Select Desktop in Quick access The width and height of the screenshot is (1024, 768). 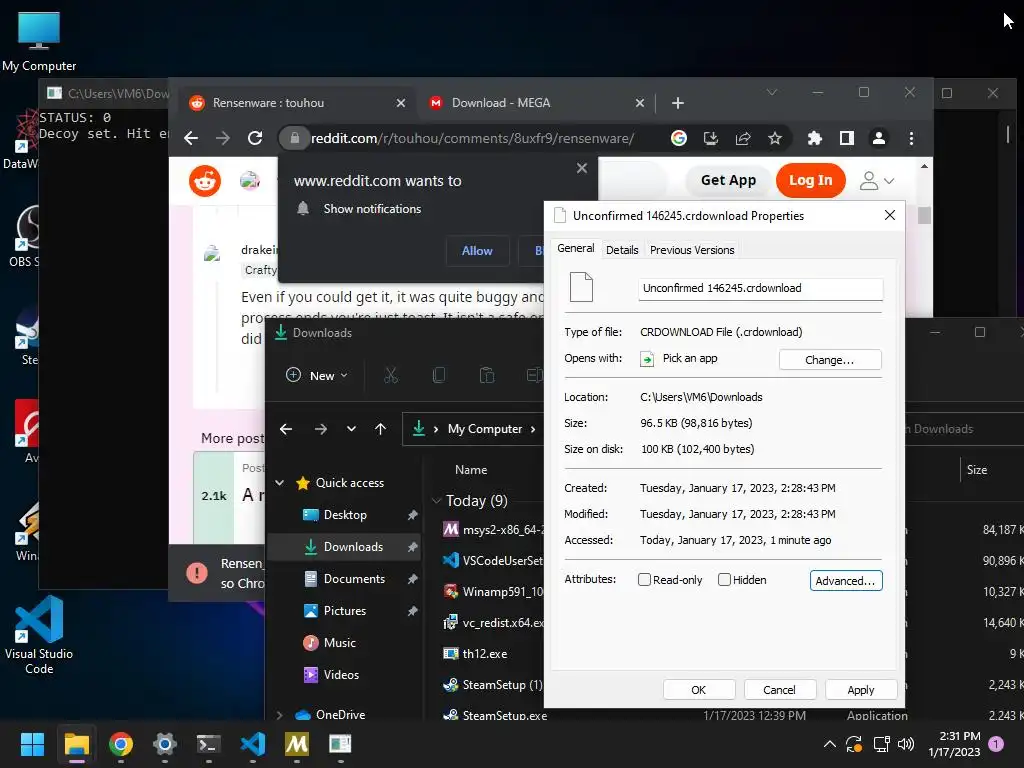click(345, 515)
